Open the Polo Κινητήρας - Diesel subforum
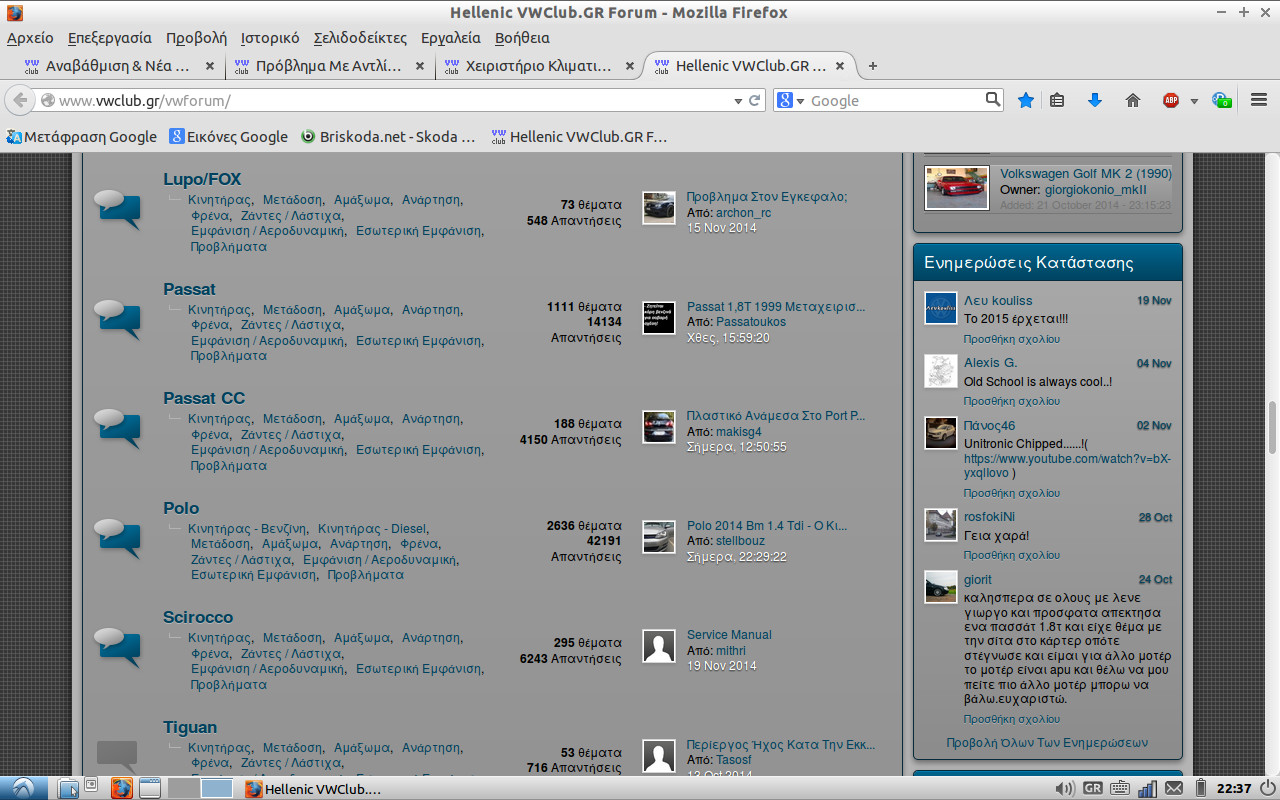The height and width of the screenshot is (800, 1280). [x=372, y=528]
